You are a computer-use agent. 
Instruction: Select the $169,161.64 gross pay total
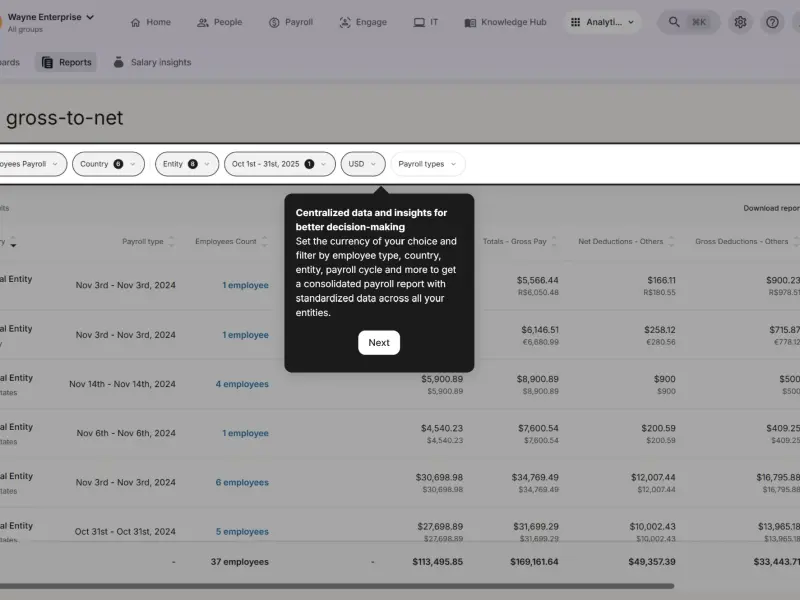coord(534,562)
